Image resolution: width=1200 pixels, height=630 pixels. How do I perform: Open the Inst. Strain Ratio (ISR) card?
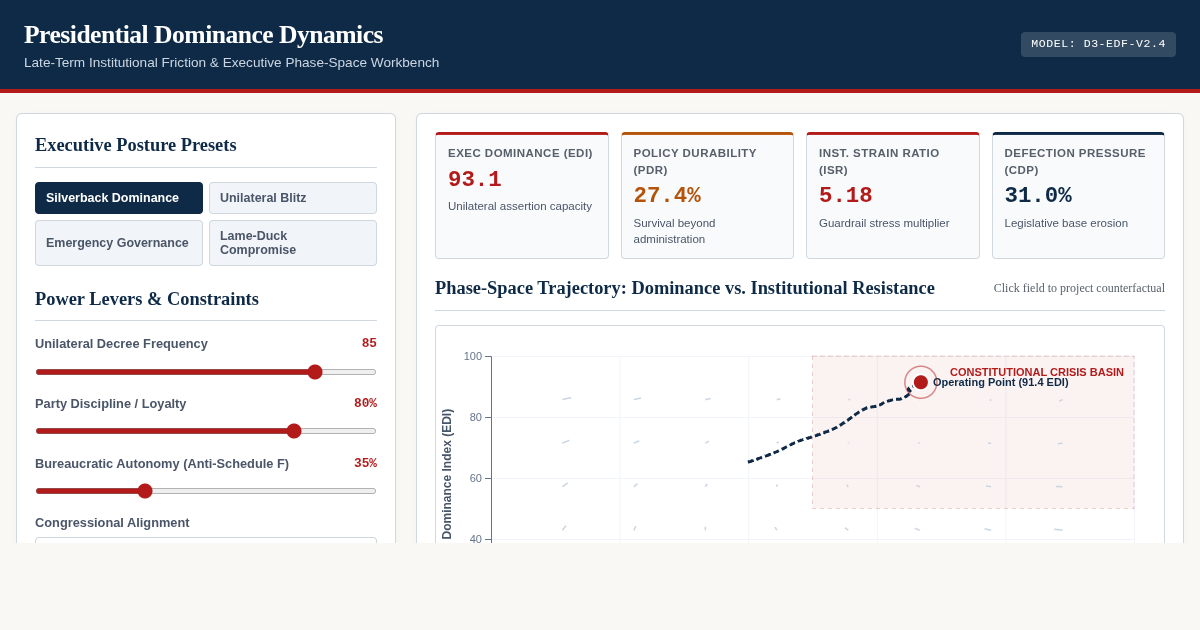pyautogui.click(x=893, y=196)
